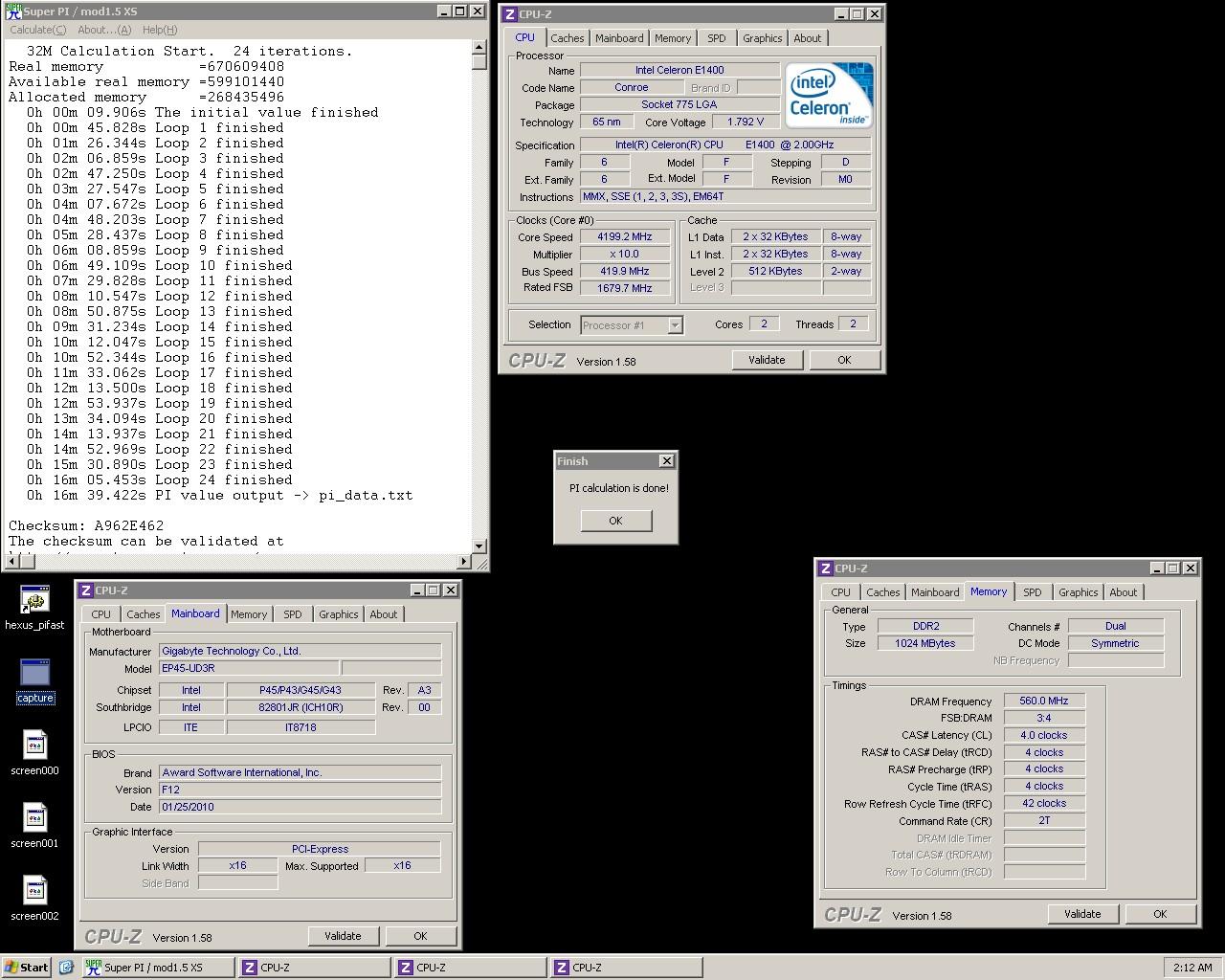Select Caches tab in the Memory CPU-Z window
Image resolution: width=1225 pixels, height=980 pixels.
coord(883,592)
